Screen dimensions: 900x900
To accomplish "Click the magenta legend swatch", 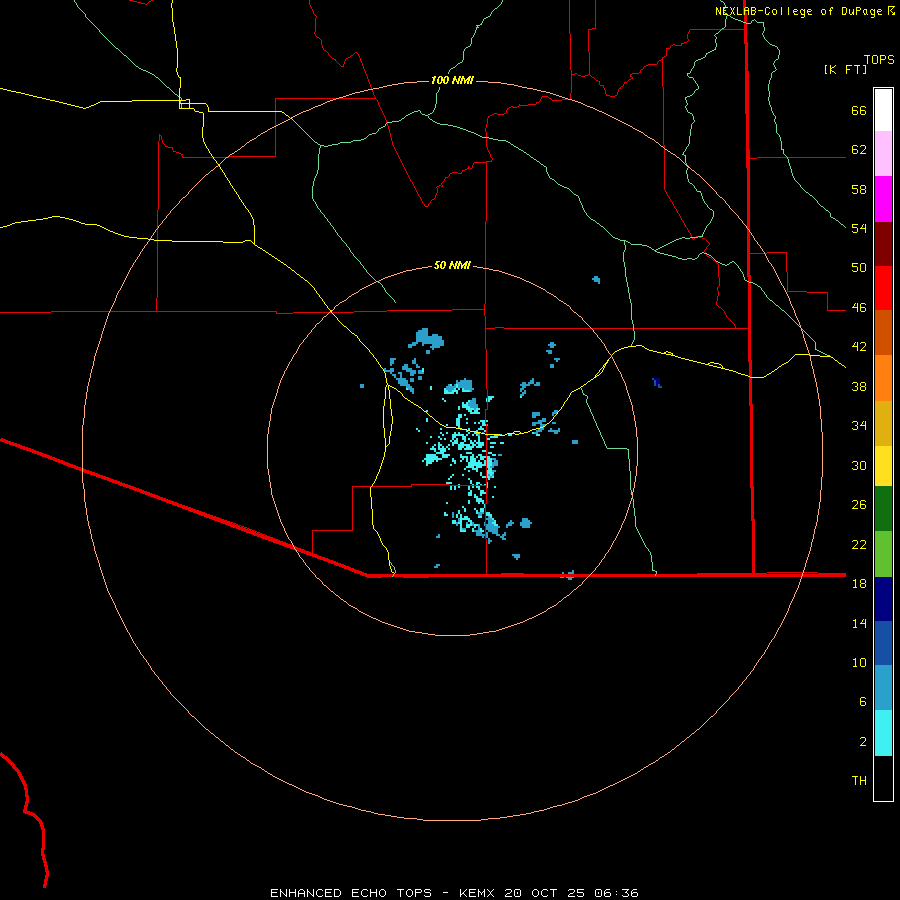I will (883, 199).
